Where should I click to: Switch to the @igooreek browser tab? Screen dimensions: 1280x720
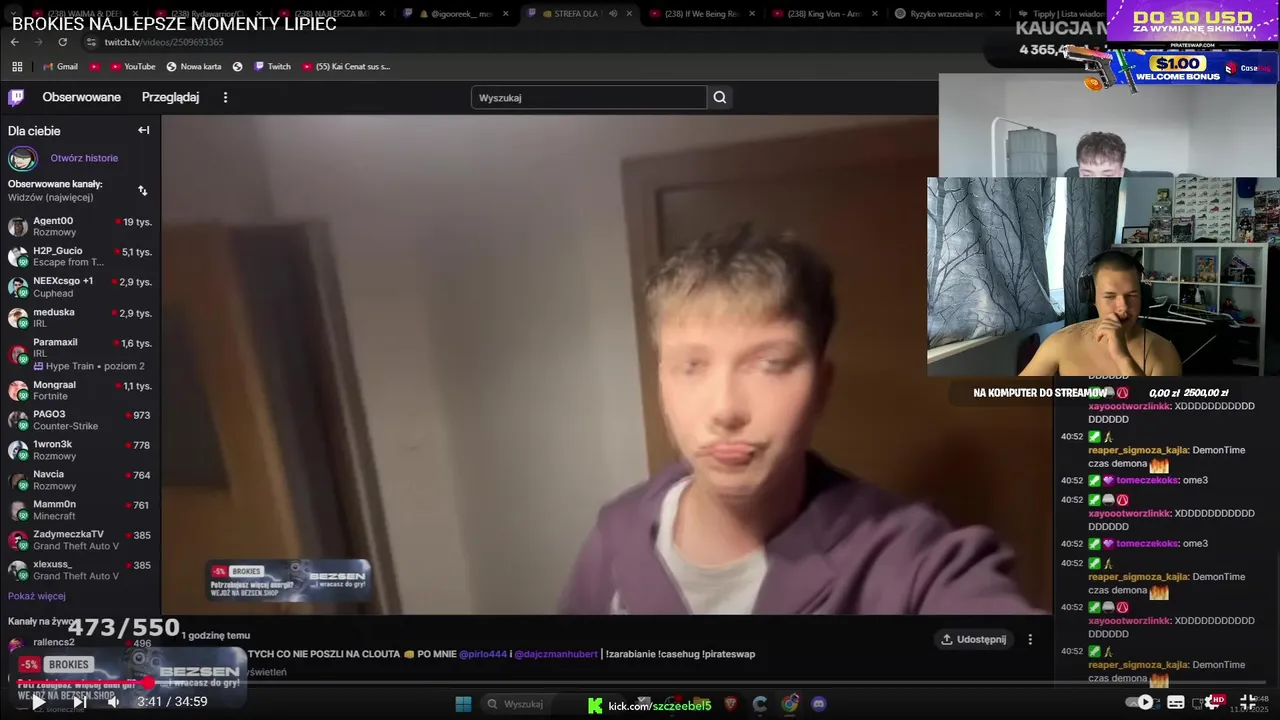(455, 14)
